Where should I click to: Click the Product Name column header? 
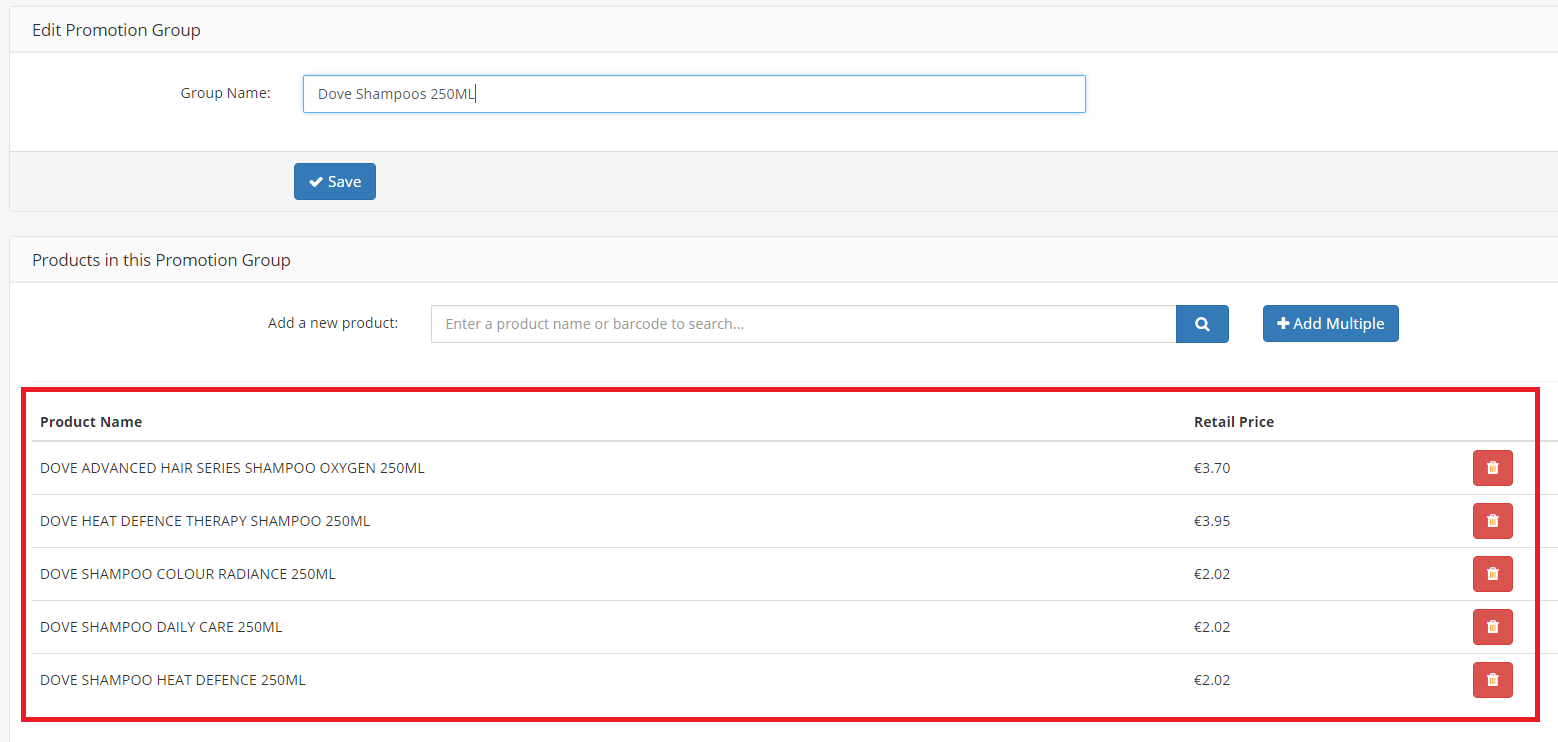(x=91, y=422)
